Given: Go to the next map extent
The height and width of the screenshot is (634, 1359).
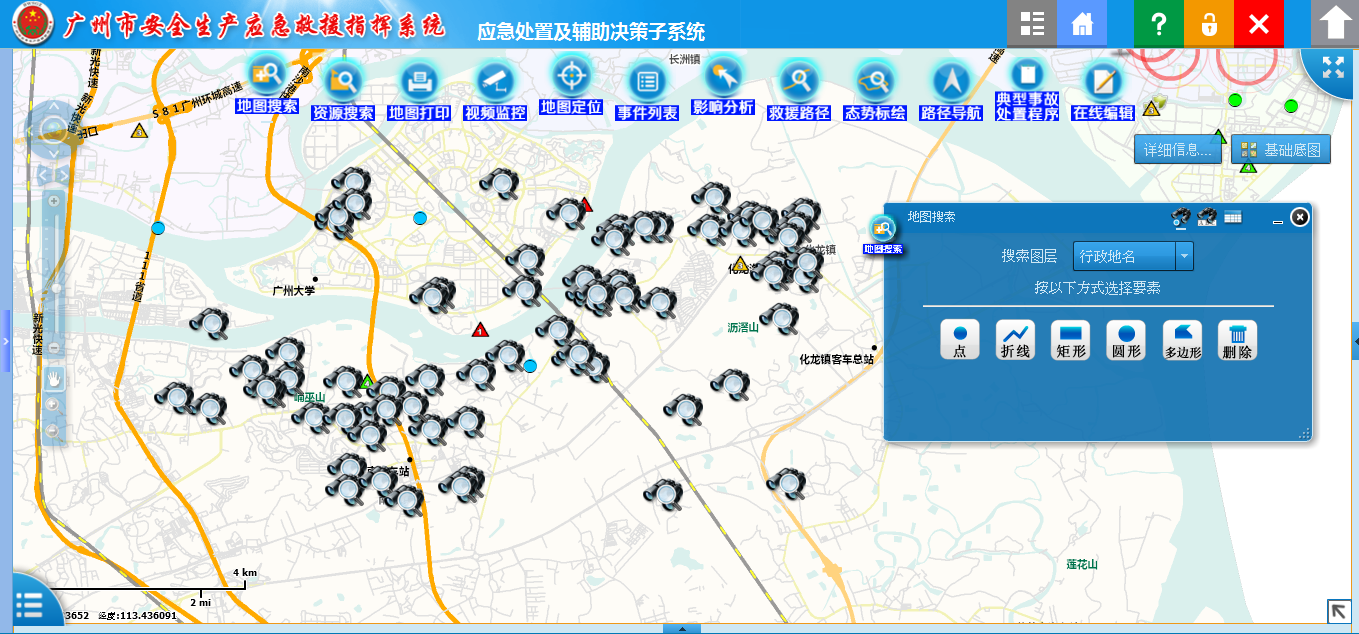Looking at the screenshot, I should (x=61, y=175).
